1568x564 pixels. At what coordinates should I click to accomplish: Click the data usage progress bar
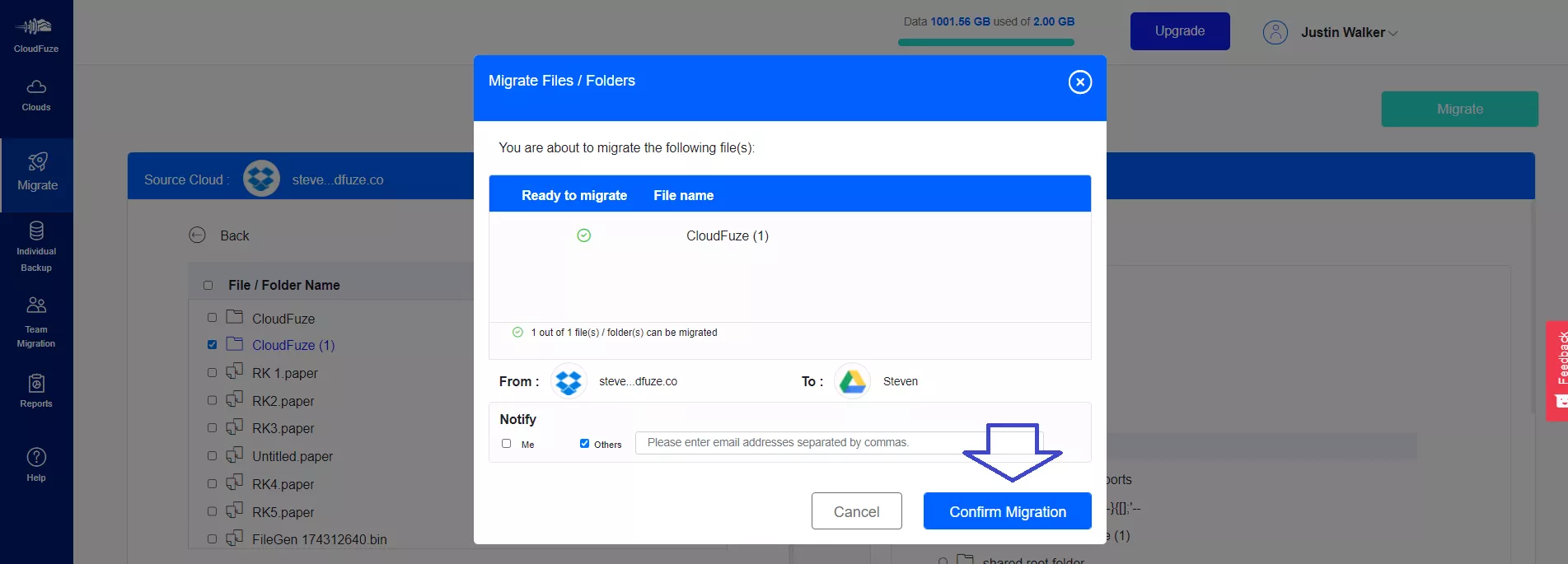(986, 42)
